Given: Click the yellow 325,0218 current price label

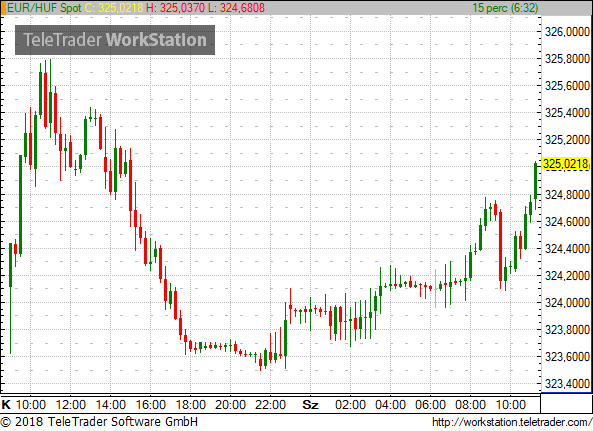Looking at the screenshot, I should click(x=566, y=164).
